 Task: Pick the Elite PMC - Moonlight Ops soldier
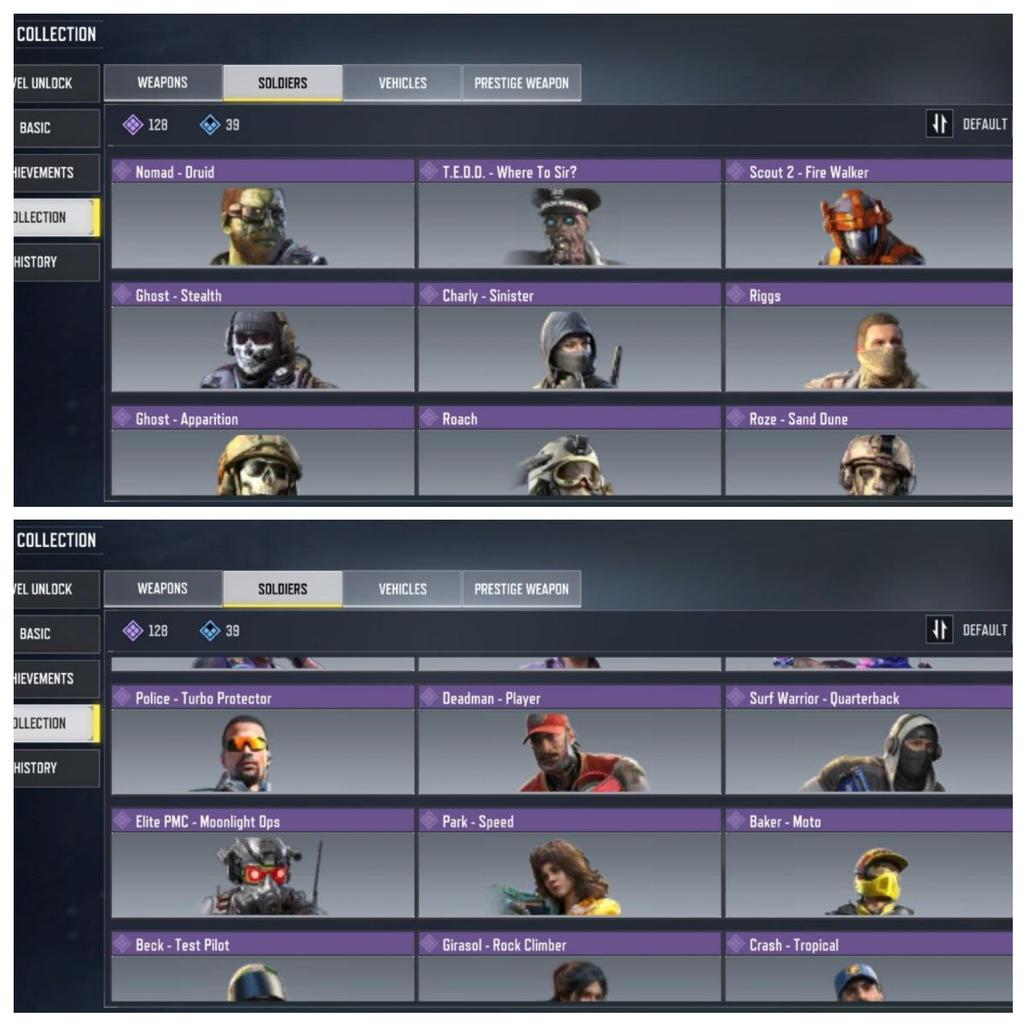click(263, 863)
